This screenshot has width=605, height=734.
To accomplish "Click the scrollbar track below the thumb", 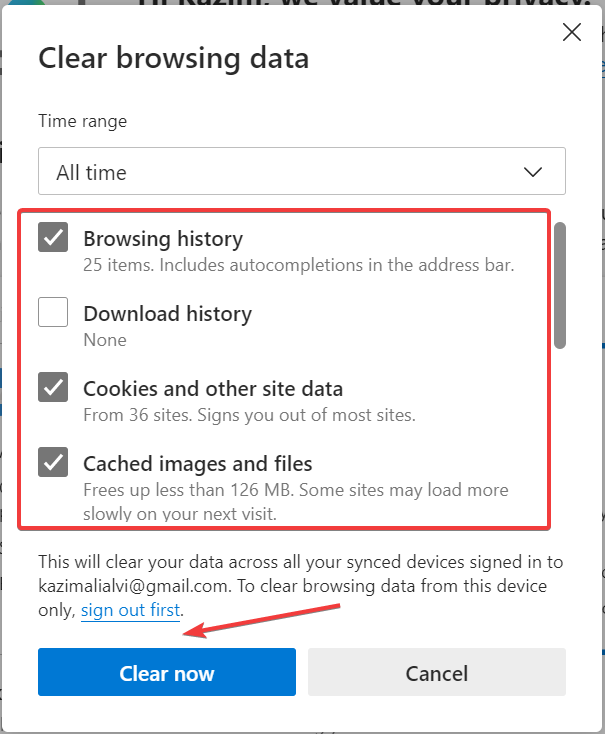I will pos(560,435).
